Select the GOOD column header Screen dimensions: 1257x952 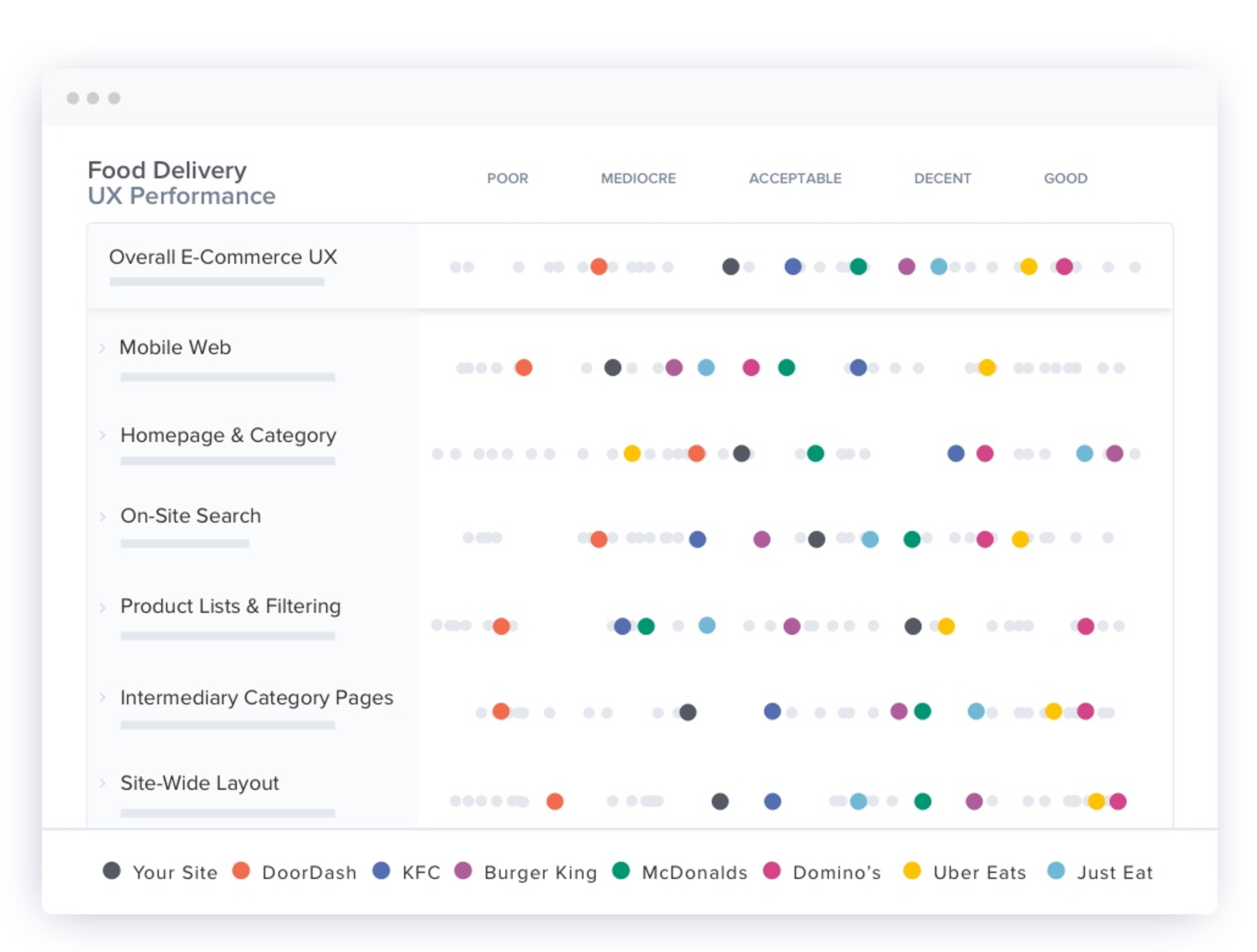tap(1066, 178)
